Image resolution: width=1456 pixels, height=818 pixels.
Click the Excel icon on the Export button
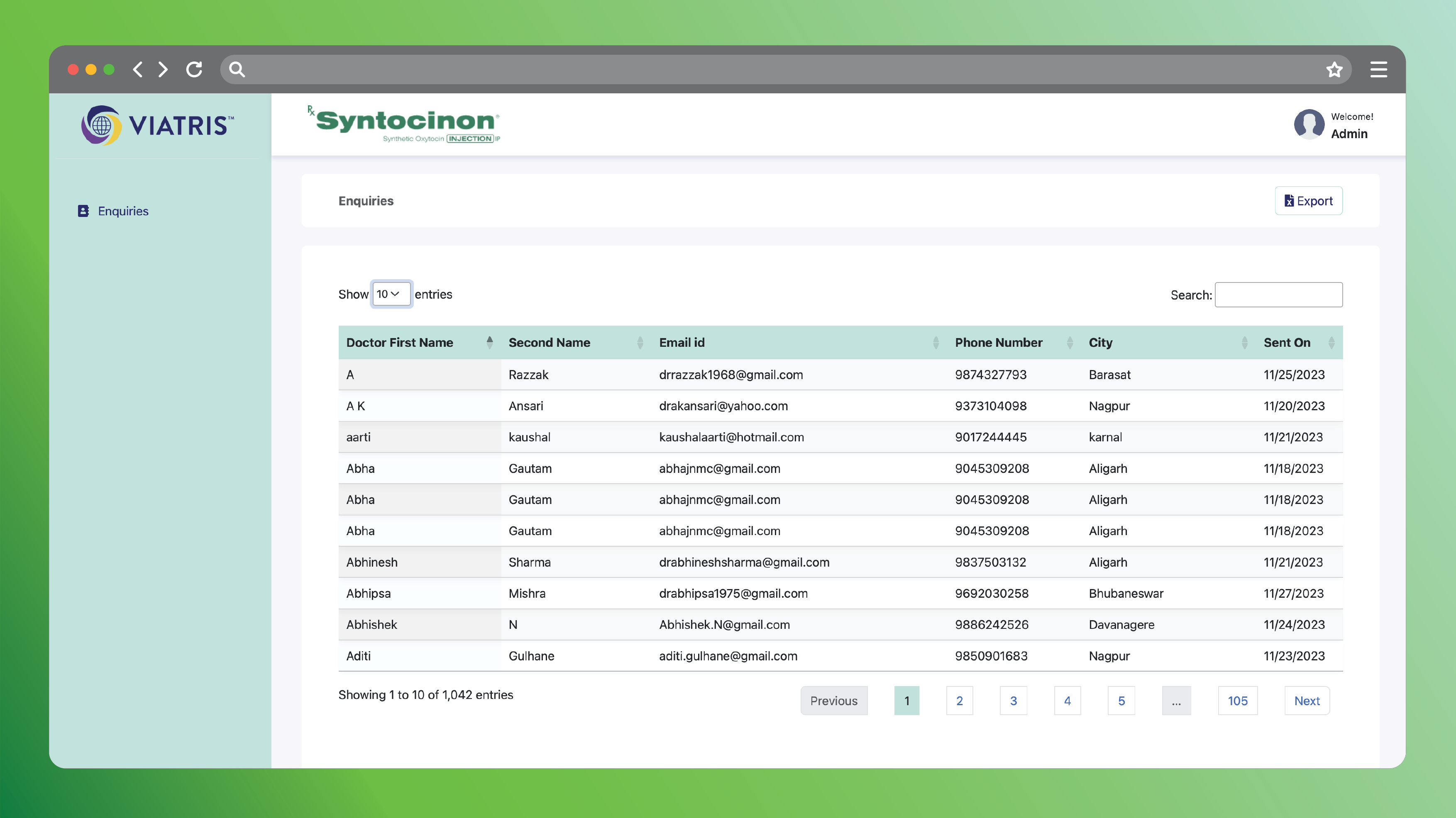click(1290, 200)
